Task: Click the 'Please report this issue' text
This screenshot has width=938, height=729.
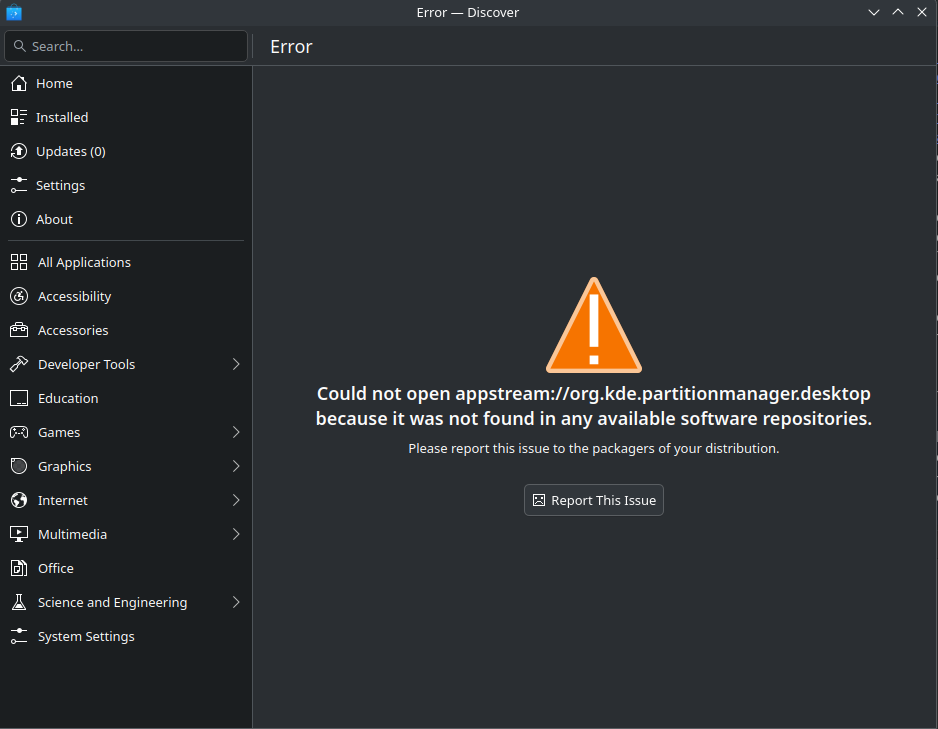Action: click(x=593, y=449)
